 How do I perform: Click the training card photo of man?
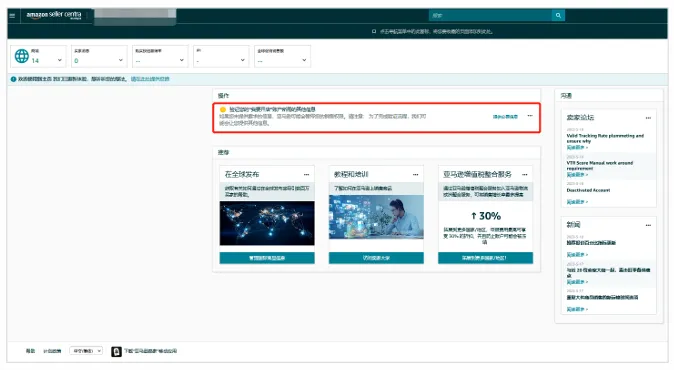coord(376,217)
